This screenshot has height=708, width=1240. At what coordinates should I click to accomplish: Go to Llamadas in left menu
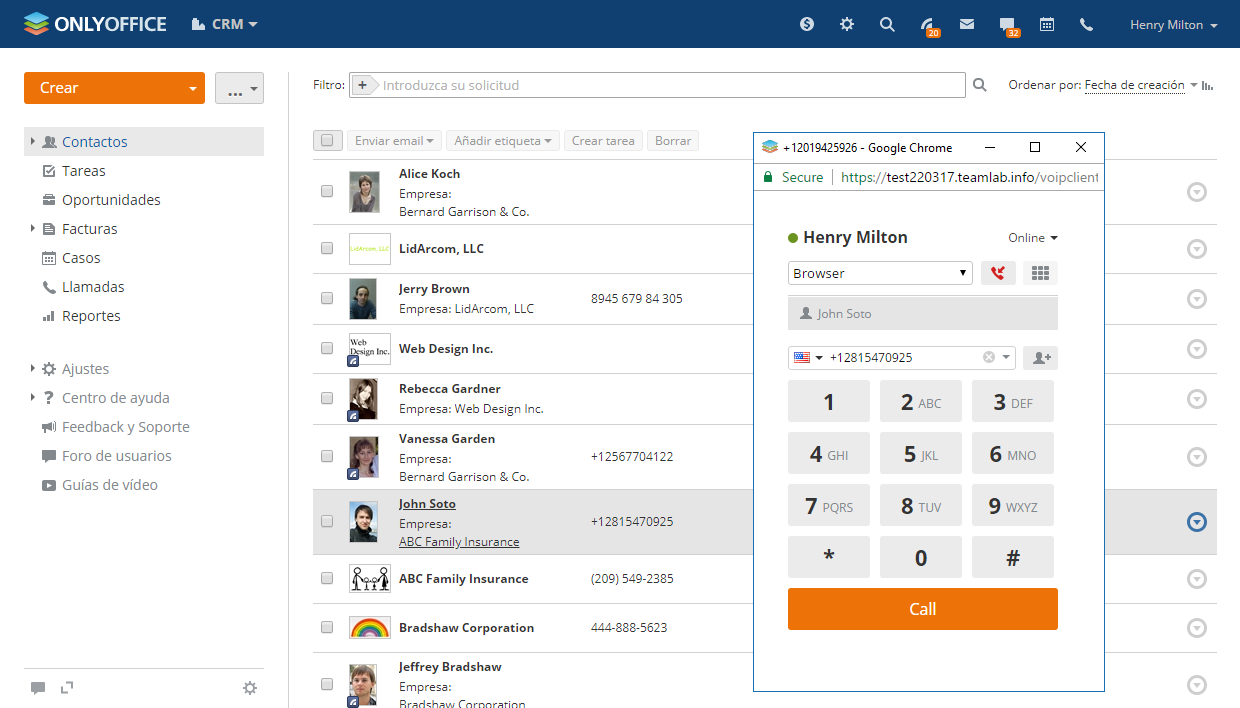click(93, 287)
